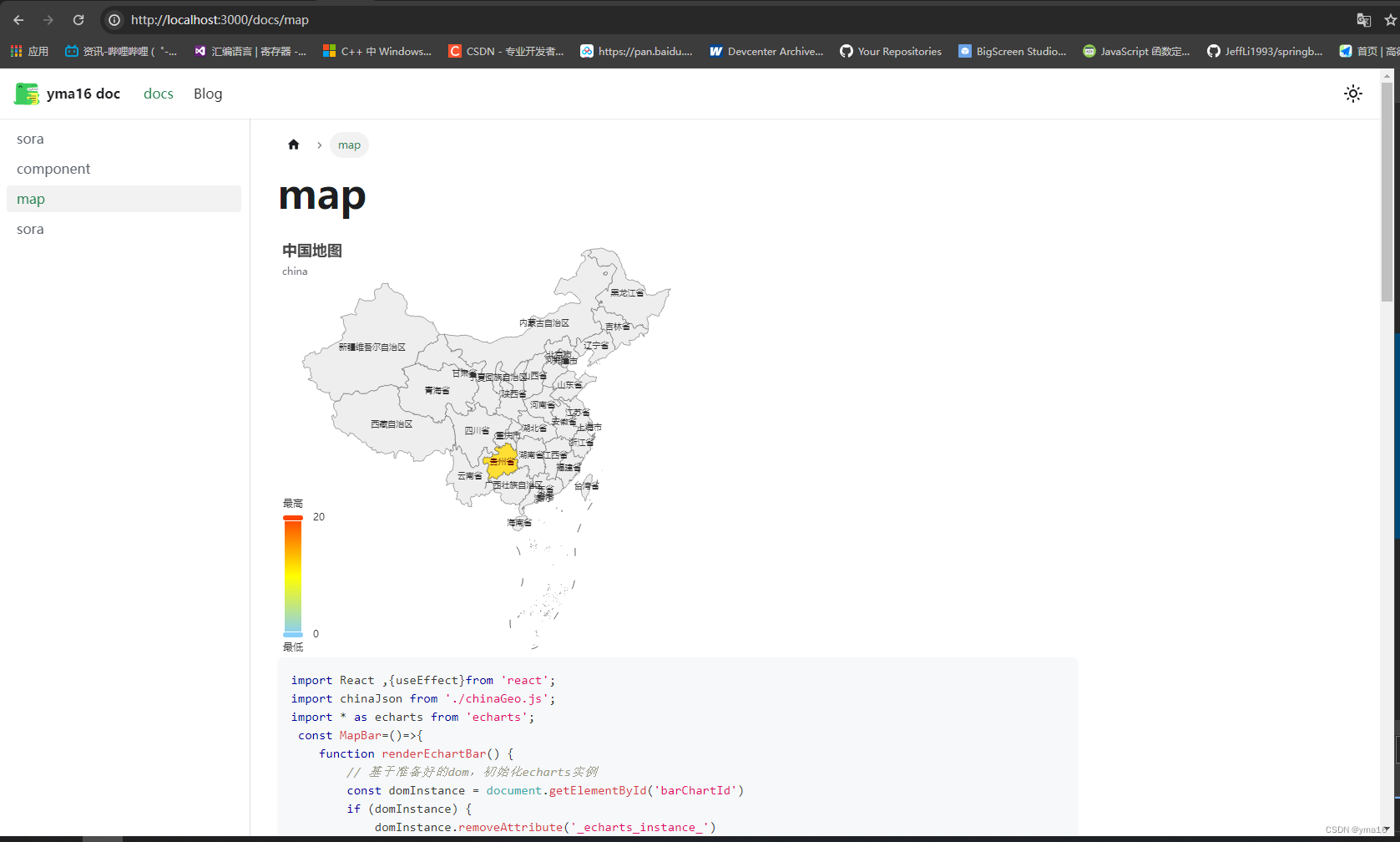
Task: Expand the sora section in the sidebar
Action: coord(30,139)
